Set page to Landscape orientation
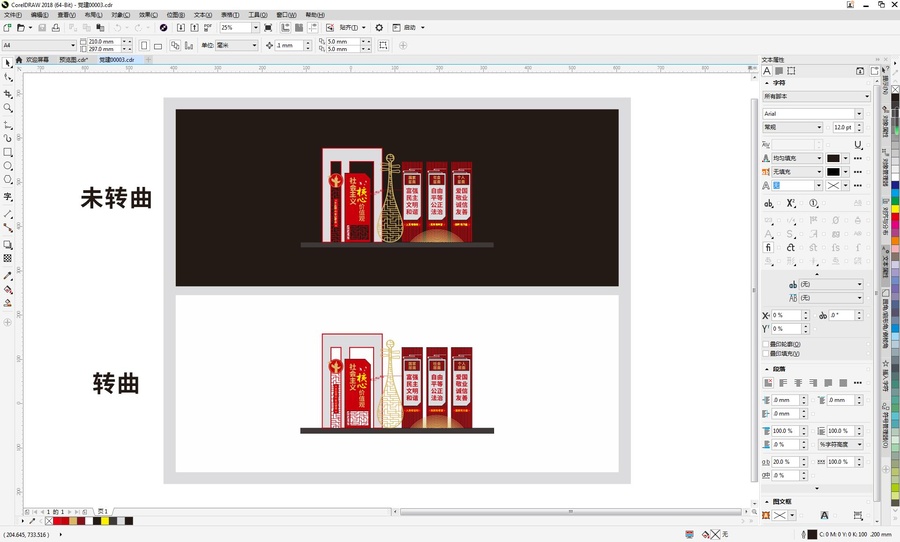 coord(158,45)
